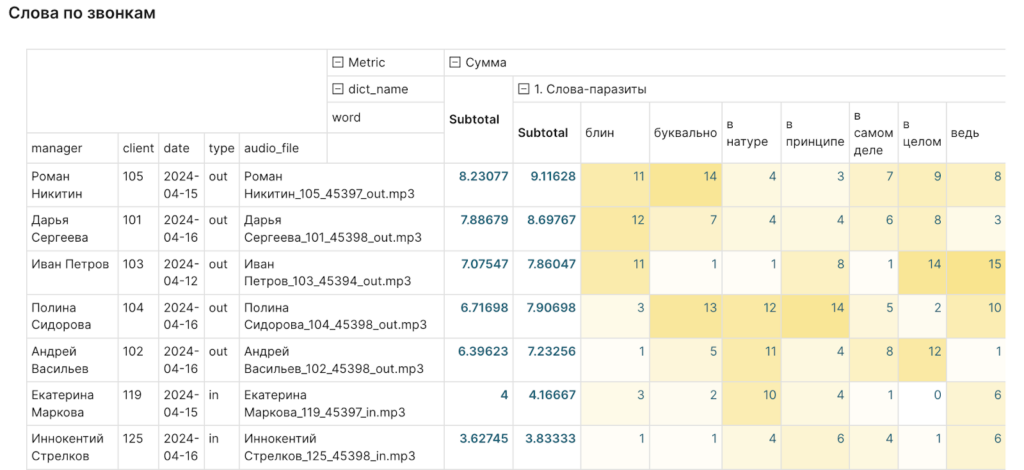
Task: Collapse the Сумма column group
Action: [455, 63]
